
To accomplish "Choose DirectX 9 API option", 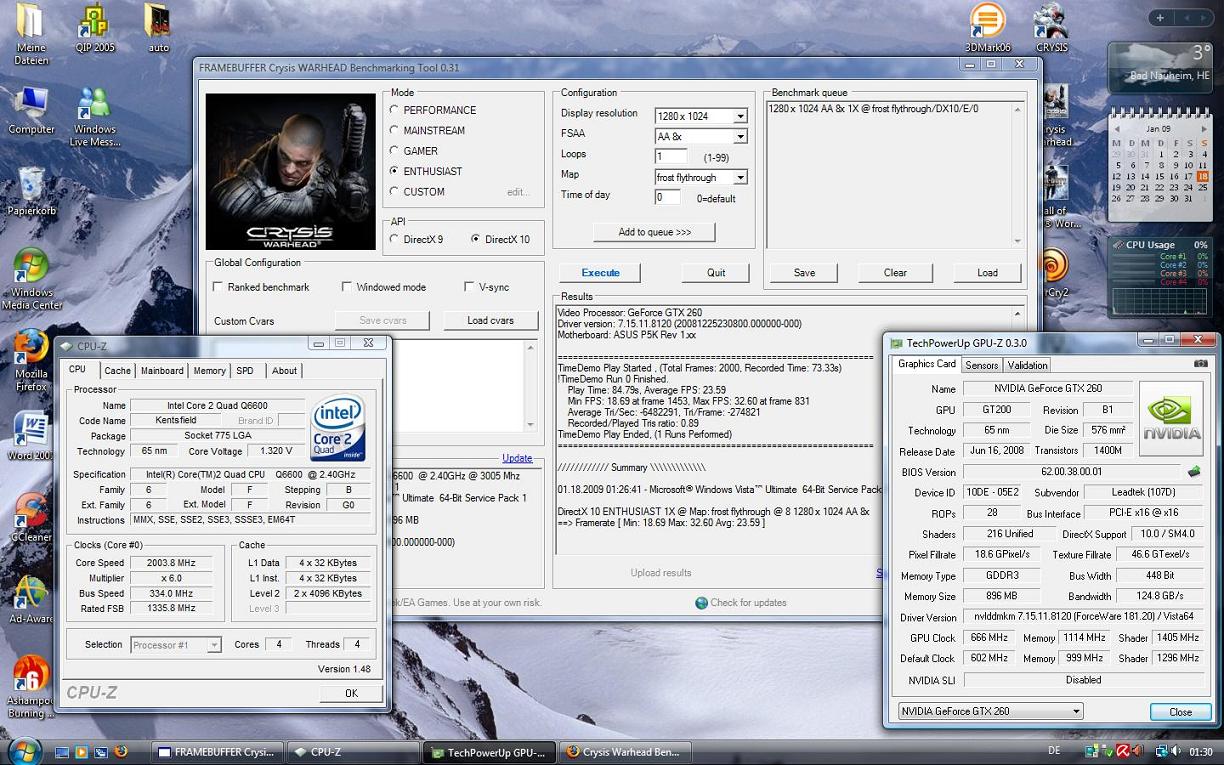I will (x=394, y=239).
